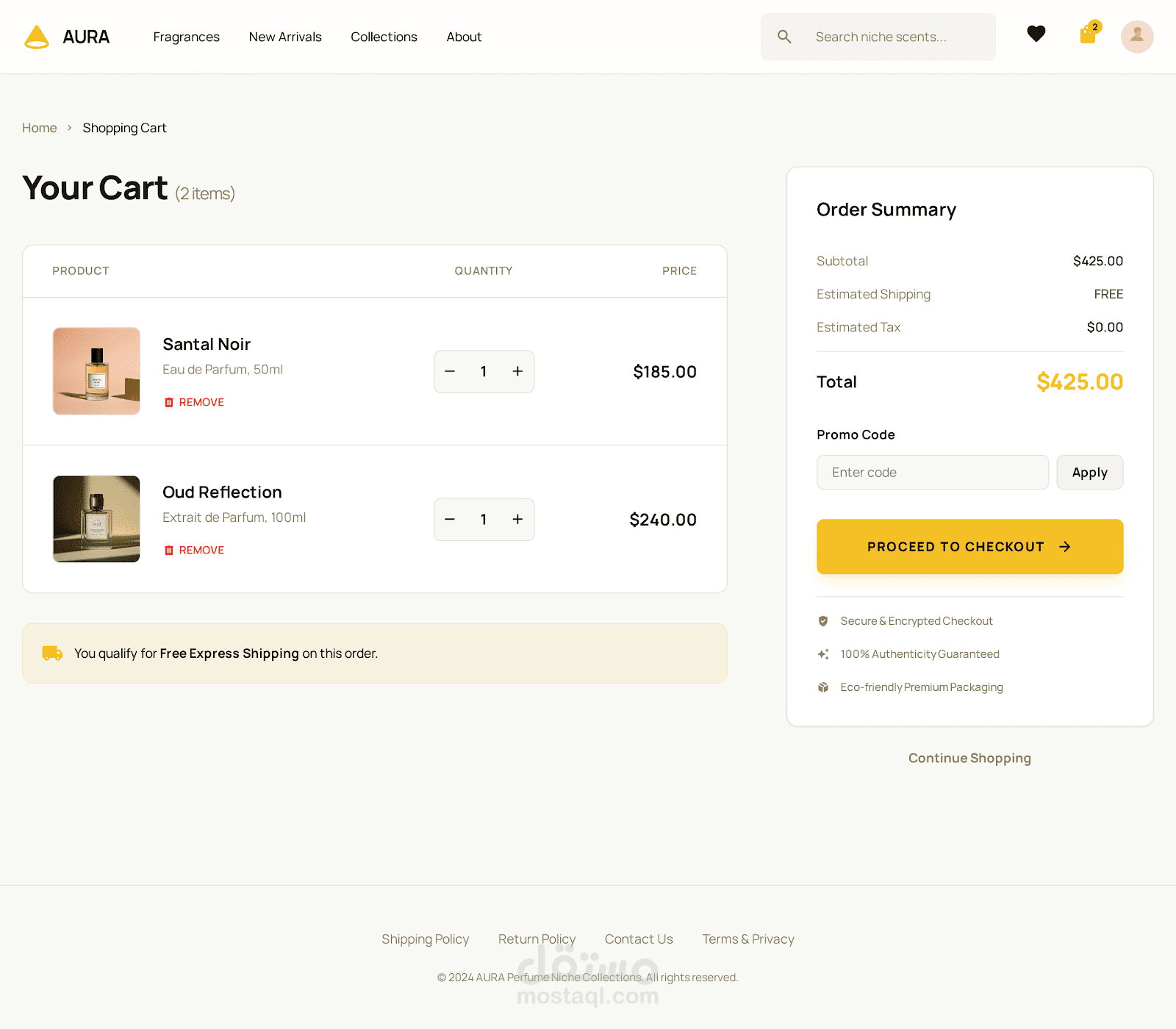
Task: Decrease Oud Reflection quantity with minus
Action: pyautogui.click(x=450, y=520)
